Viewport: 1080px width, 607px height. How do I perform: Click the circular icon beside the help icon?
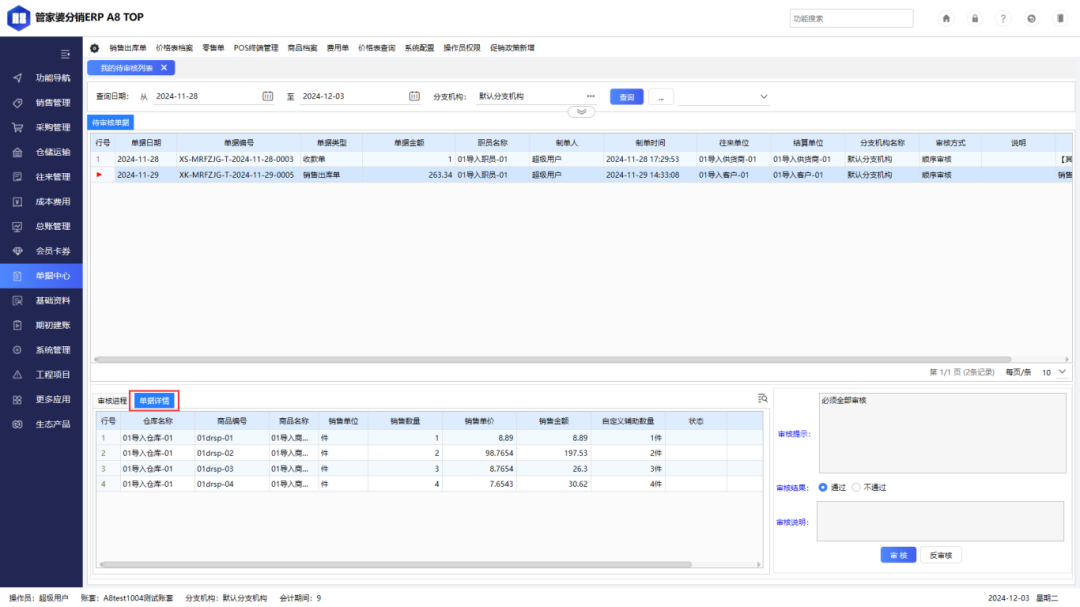coord(1031,19)
